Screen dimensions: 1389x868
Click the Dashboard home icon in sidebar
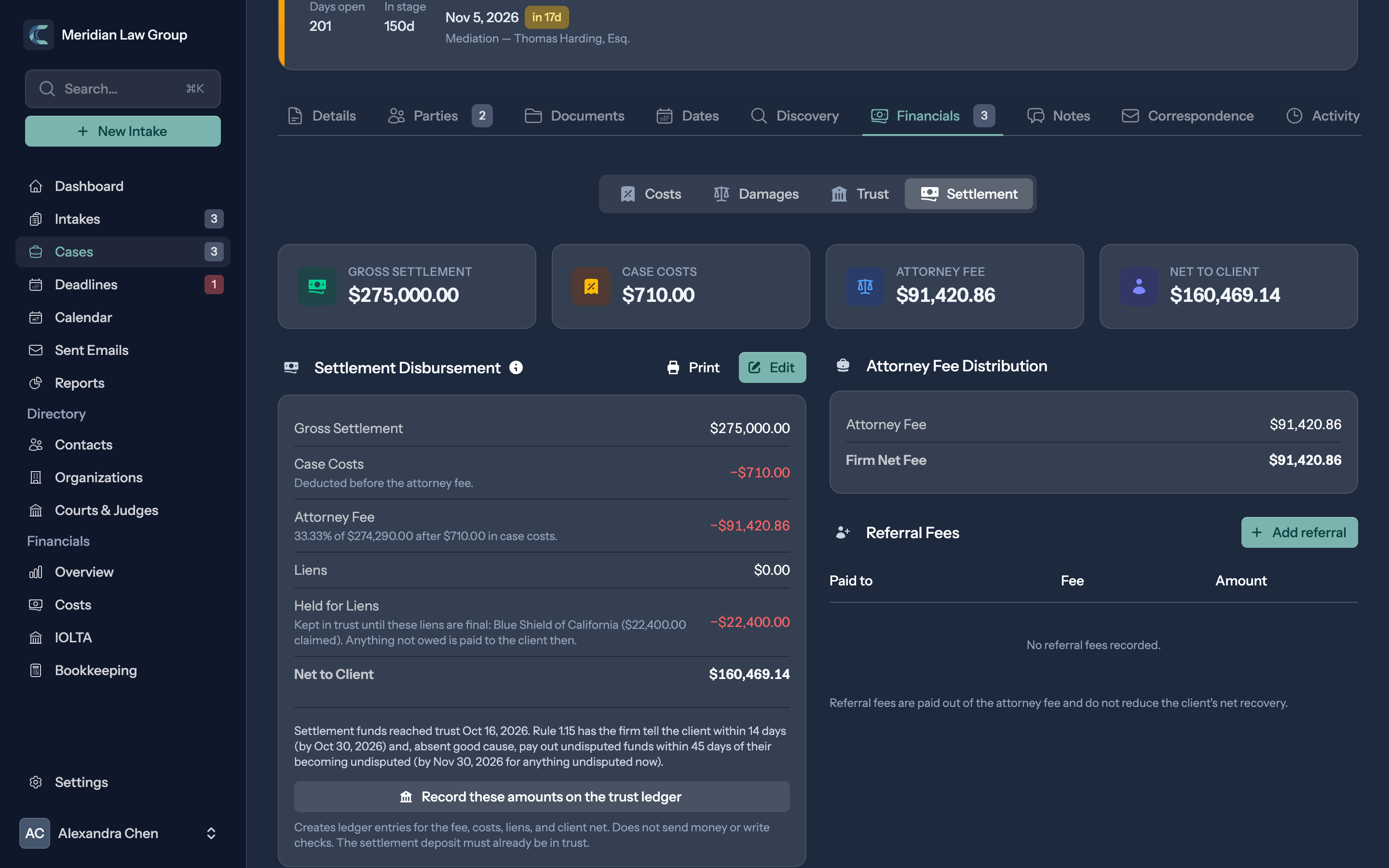coord(36,186)
